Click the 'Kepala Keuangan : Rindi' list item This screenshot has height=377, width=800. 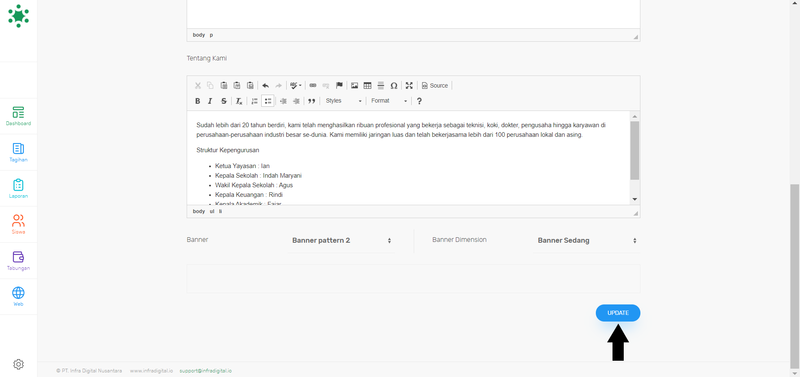point(249,195)
